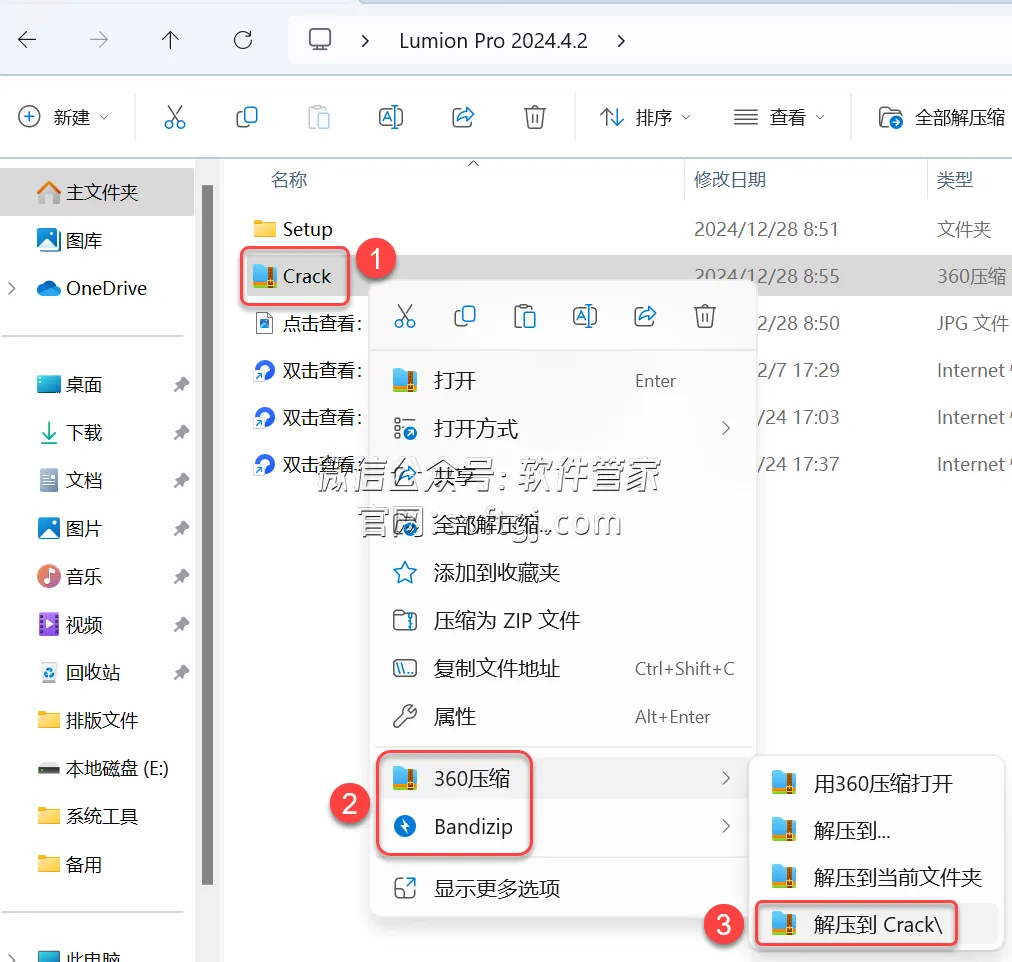Open 主文件夹 in the sidebar
Screen dimensions: 1012x962
[x=97, y=192]
